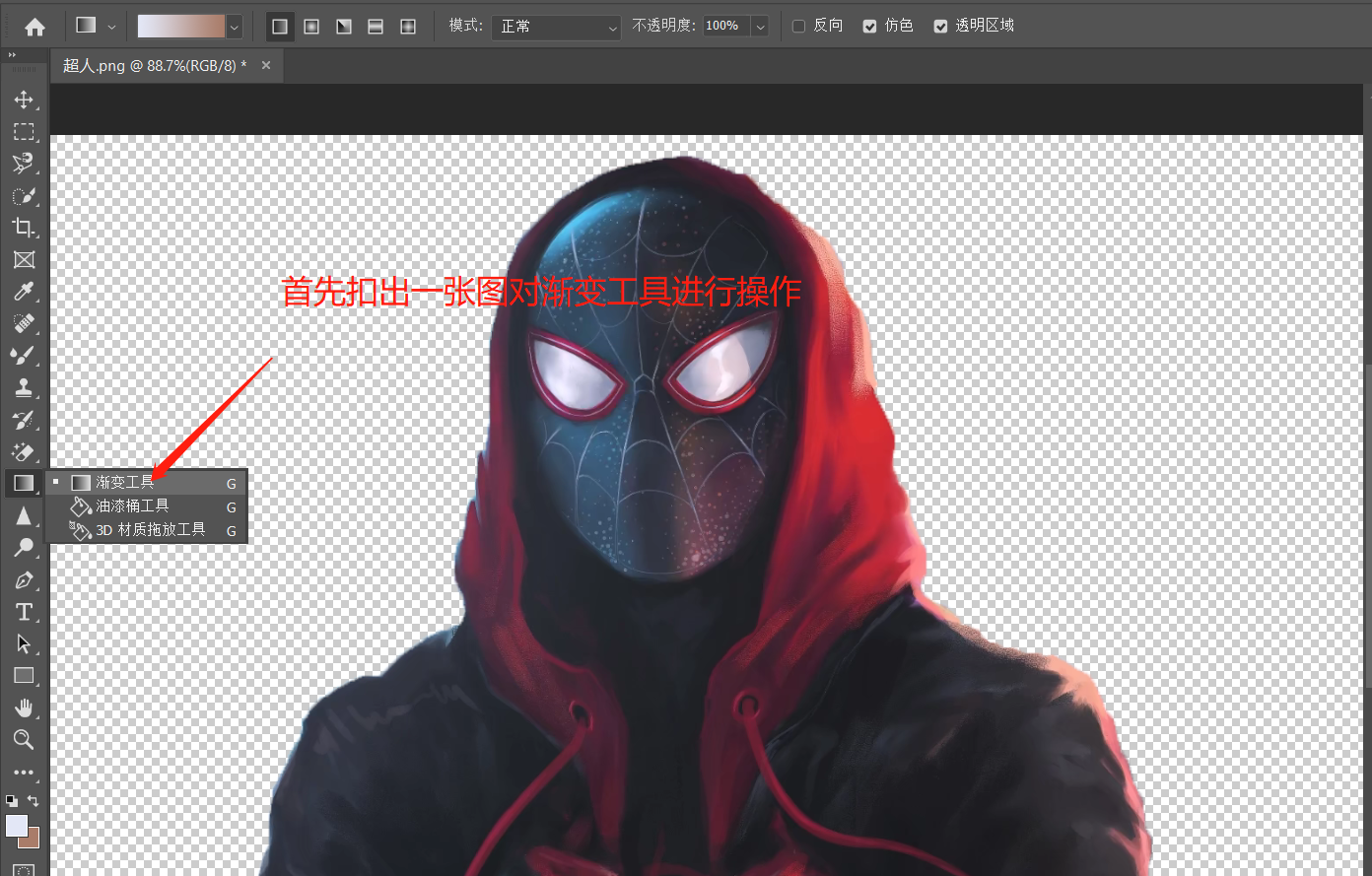Choose Reflected gradient style
Screen dimensions: 1372x876
[376, 27]
